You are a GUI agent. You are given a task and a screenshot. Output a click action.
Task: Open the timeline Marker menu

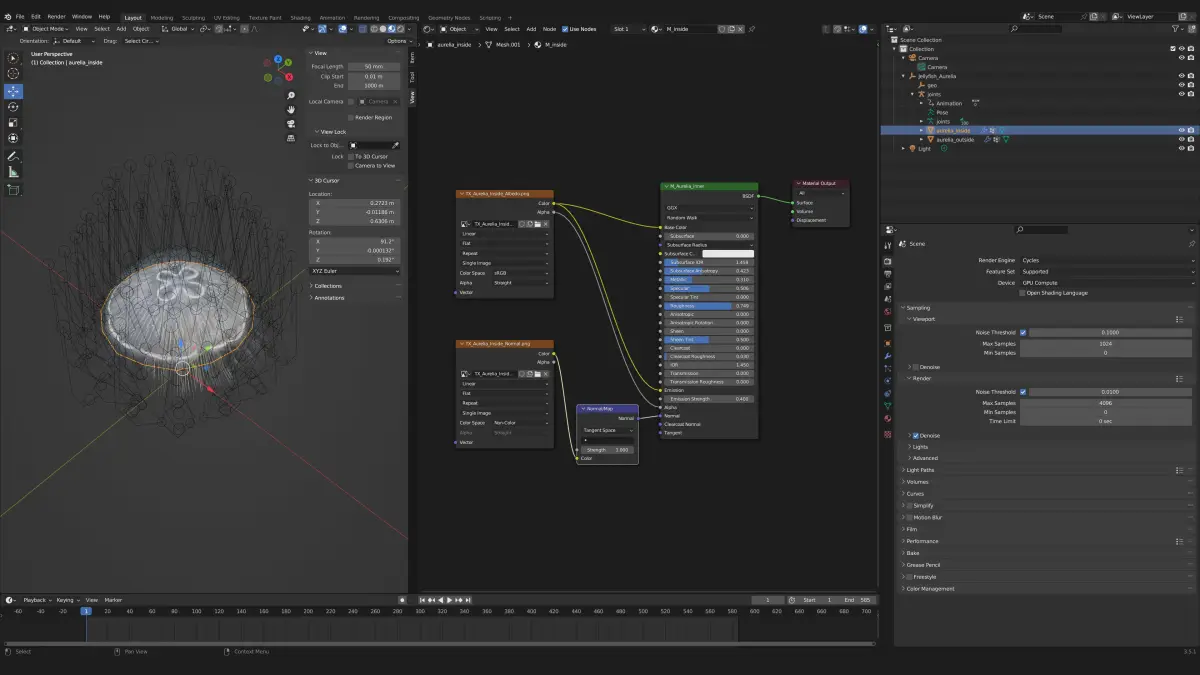coord(113,600)
